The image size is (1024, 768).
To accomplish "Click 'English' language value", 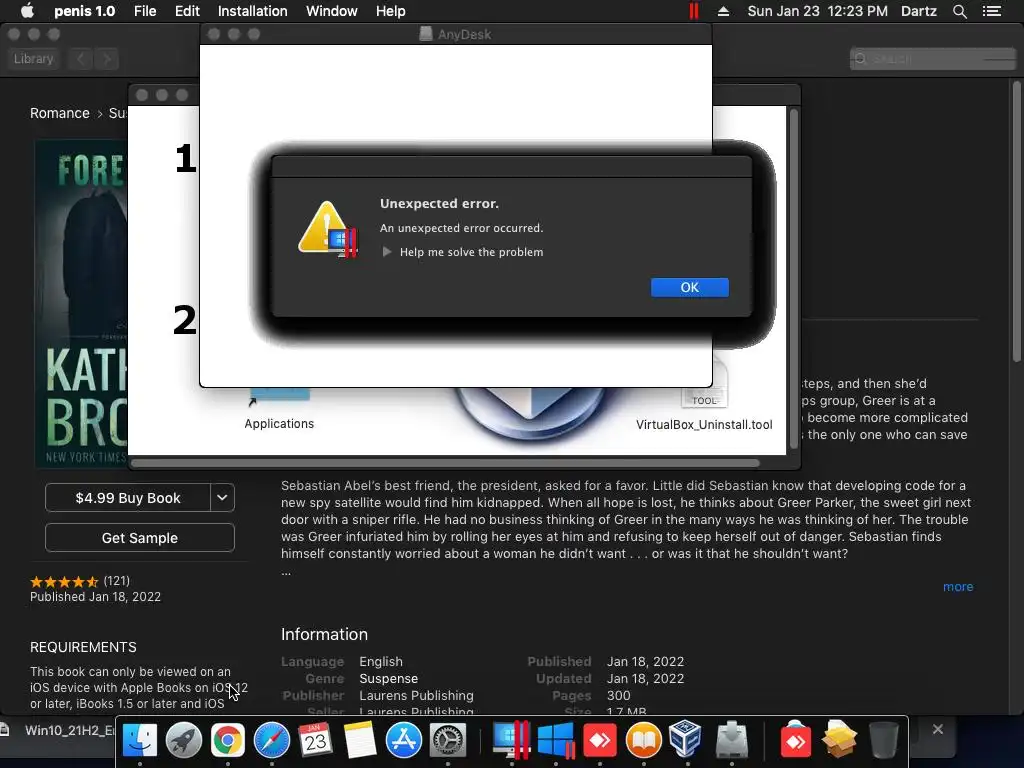I will [381, 662].
